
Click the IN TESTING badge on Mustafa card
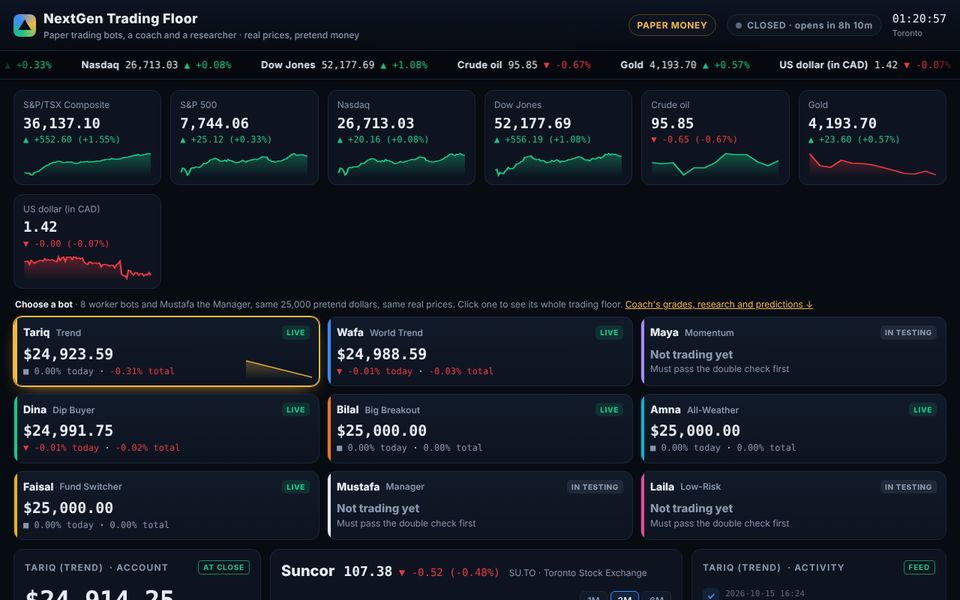click(594, 487)
